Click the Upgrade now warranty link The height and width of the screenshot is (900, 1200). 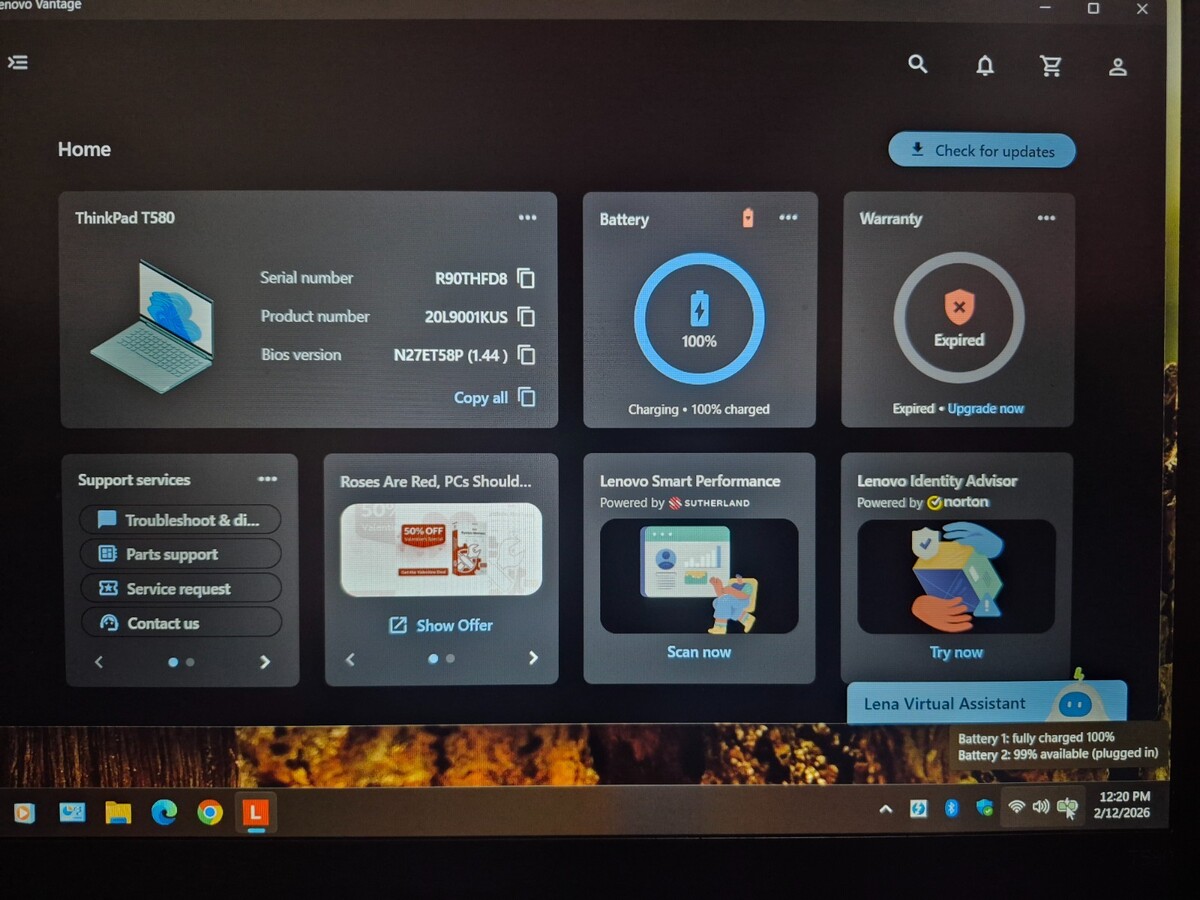click(x=985, y=409)
